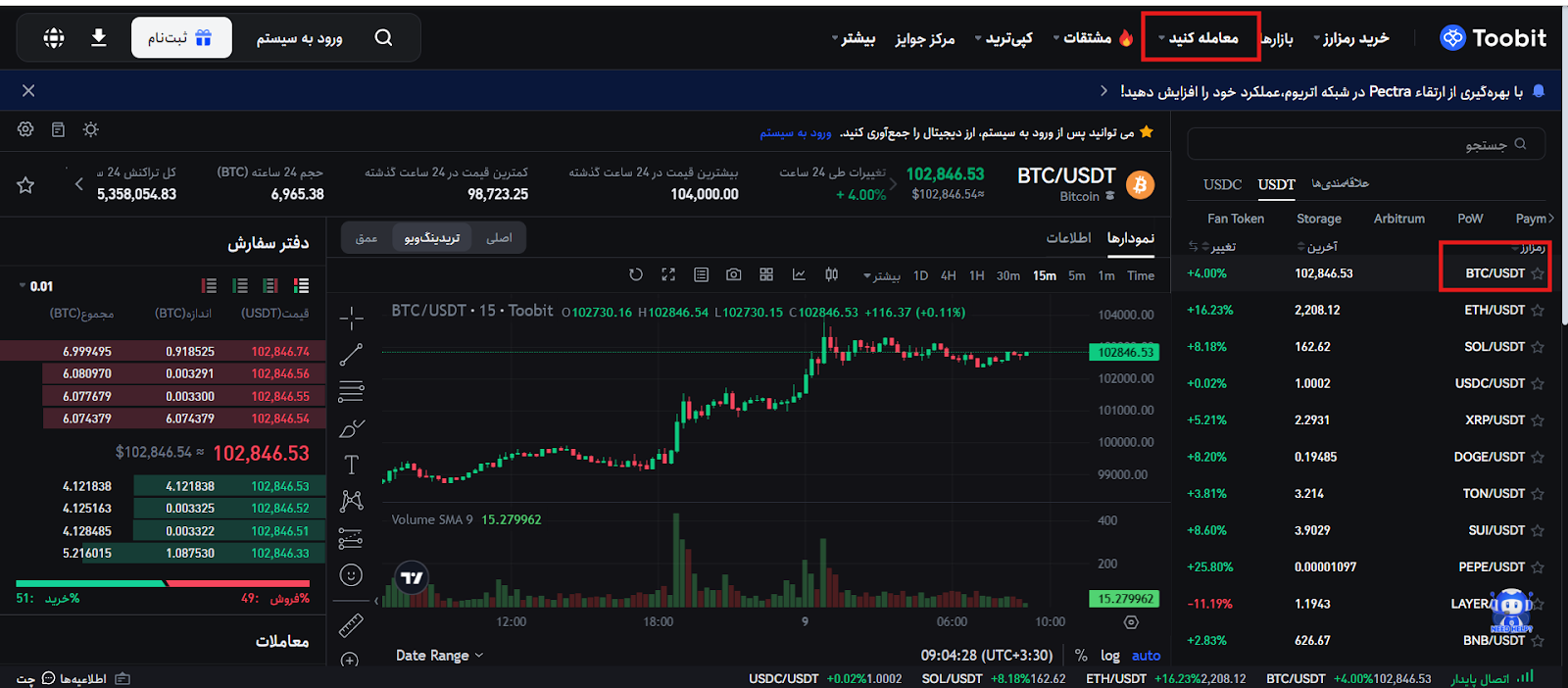
Task: Select the pattern nodes drawing tool
Action: coord(351,501)
